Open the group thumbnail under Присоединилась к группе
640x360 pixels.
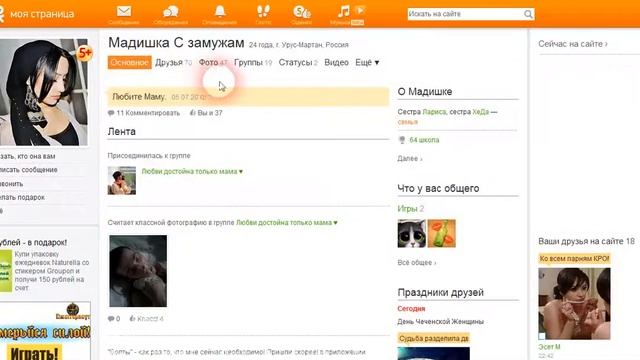click(x=122, y=180)
